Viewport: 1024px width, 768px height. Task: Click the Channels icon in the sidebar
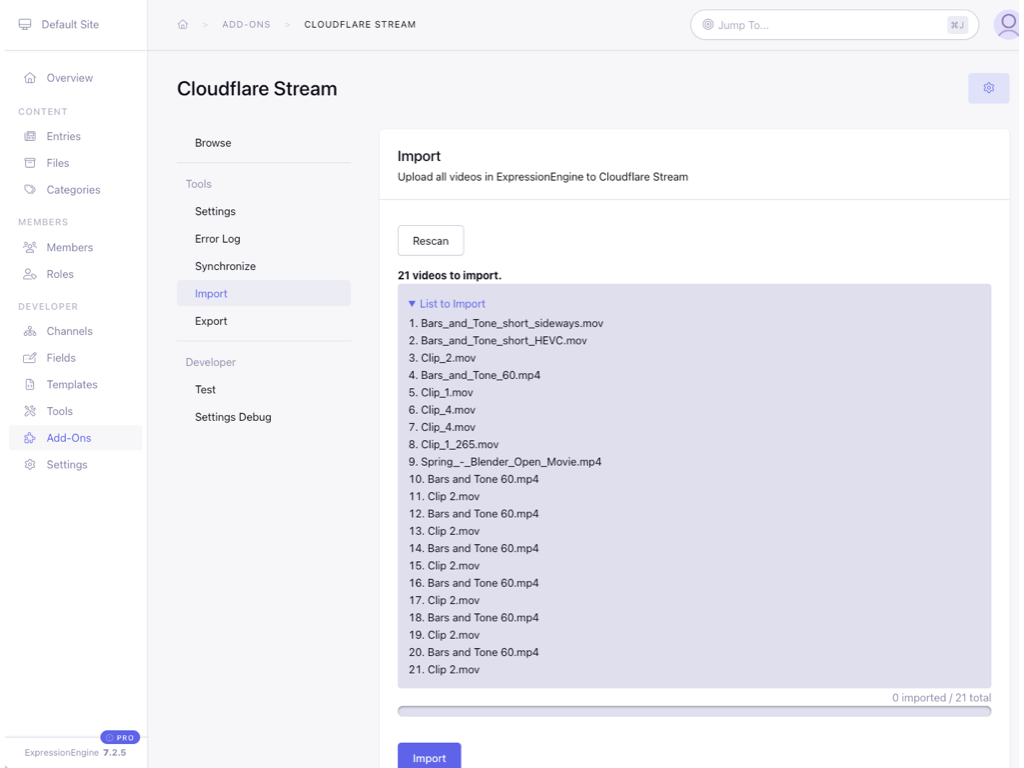pyautogui.click(x=30, y=331)
